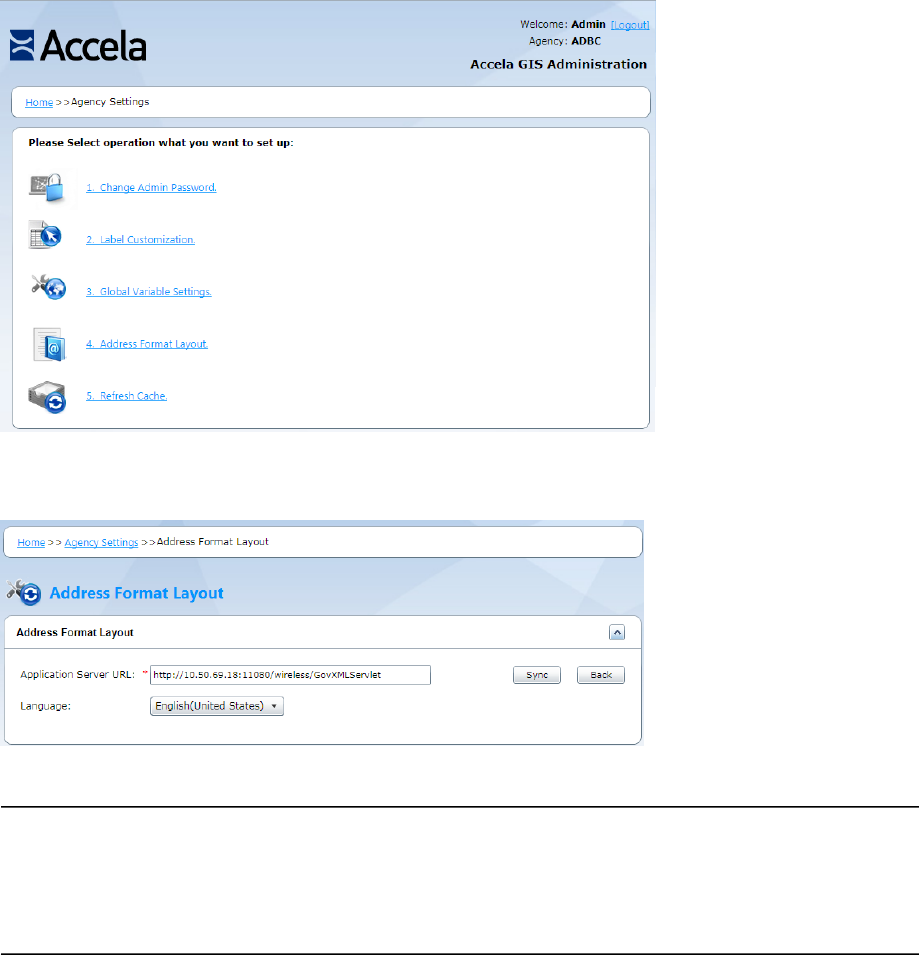The image size is (919, 955).
Task: Click the Application Server URL label
Action: coord(77,675)
